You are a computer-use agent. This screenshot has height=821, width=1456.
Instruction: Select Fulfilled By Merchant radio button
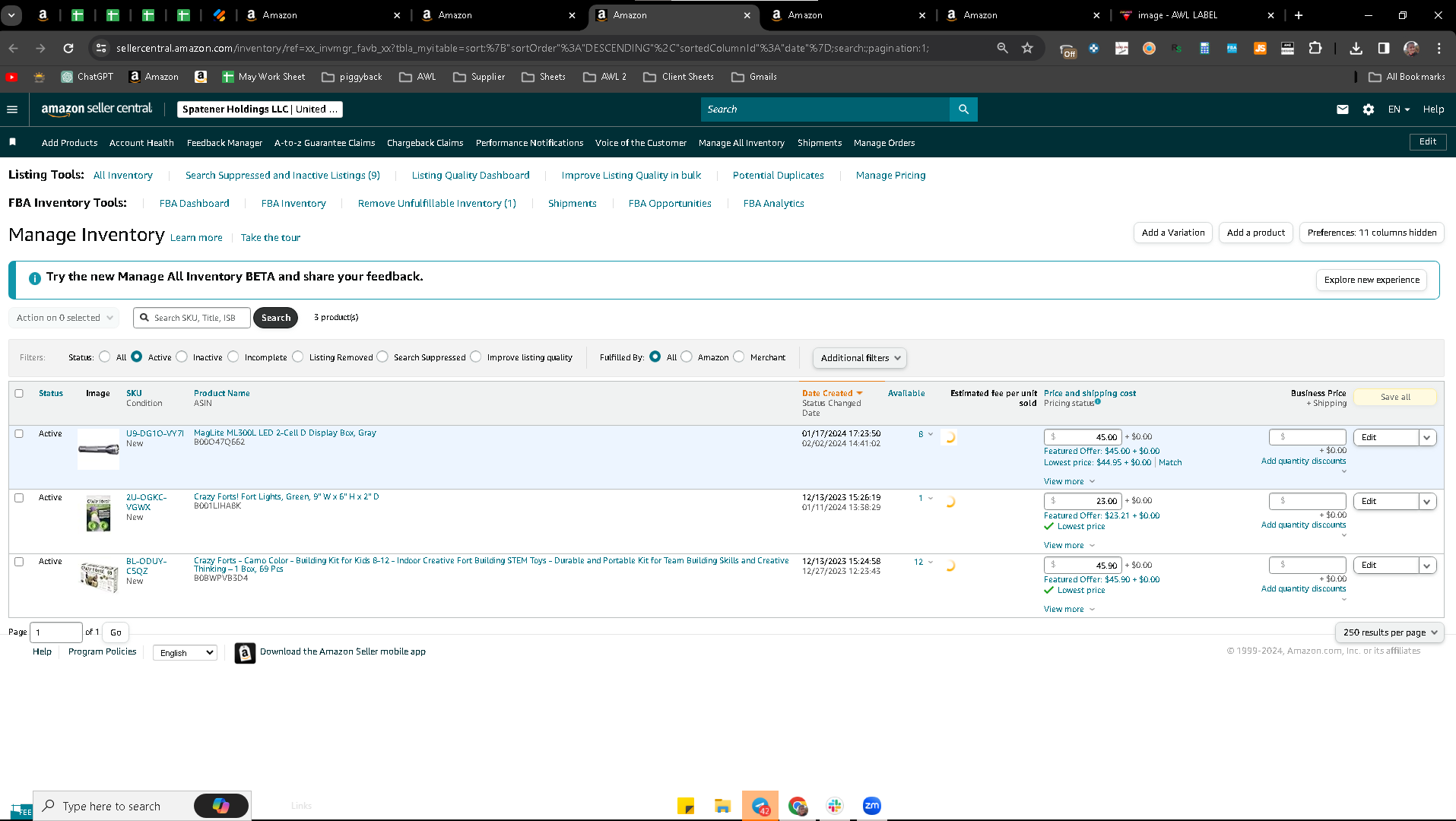pos(739,357)
